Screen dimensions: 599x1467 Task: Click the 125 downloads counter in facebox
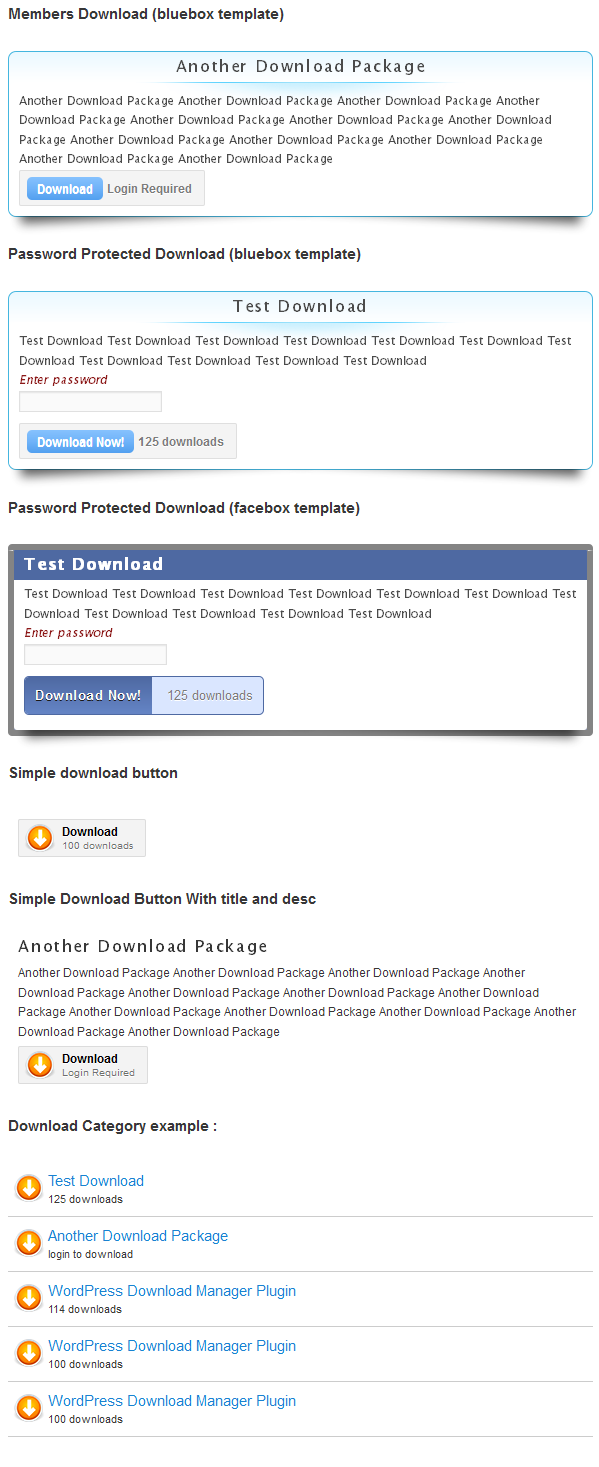coord(209,695)
